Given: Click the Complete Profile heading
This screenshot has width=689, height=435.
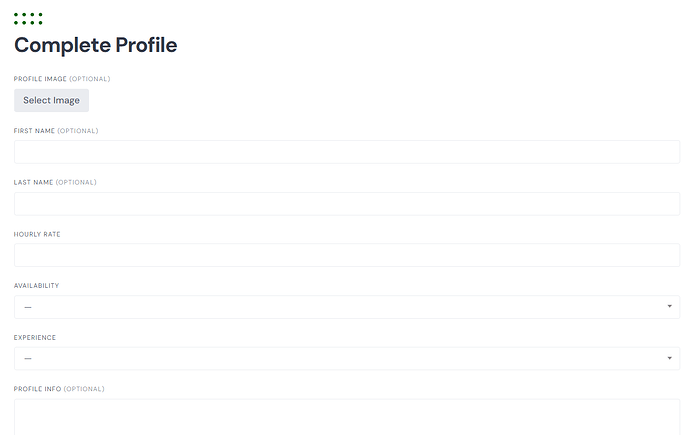Looking at the screenshot, I should coord(95,45).
